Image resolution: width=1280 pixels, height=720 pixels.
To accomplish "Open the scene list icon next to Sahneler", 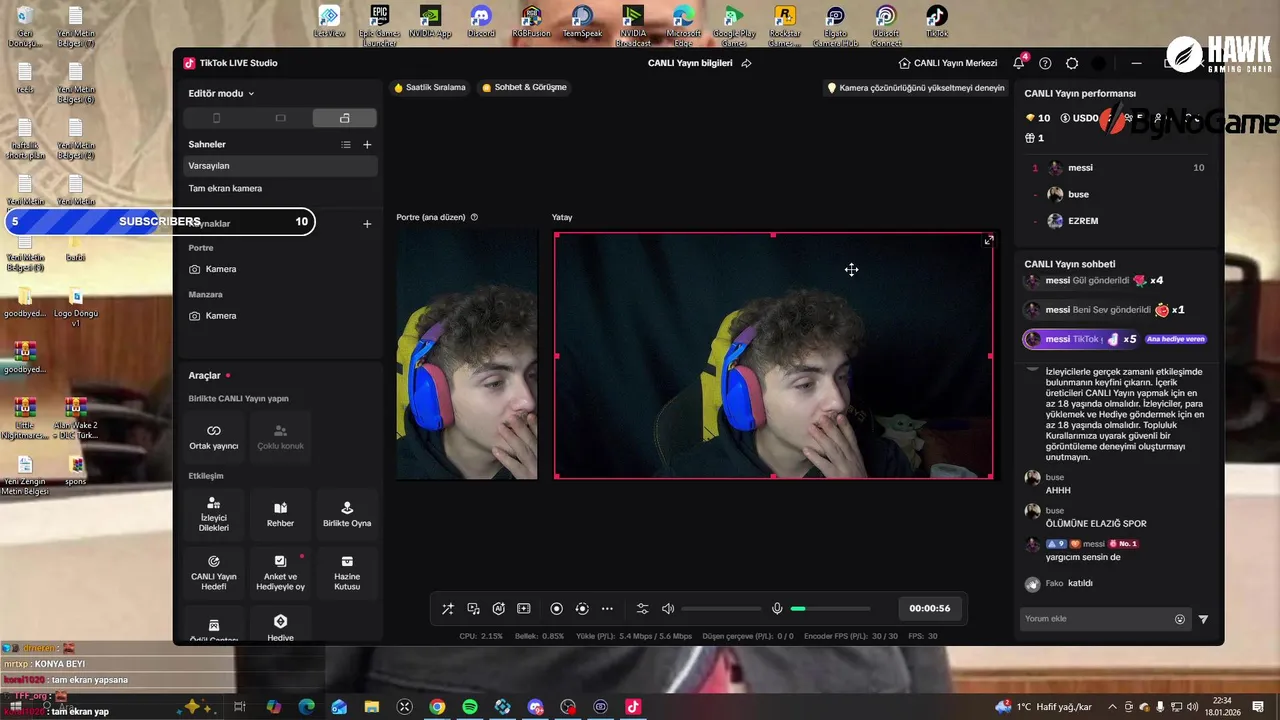I will [x=346, y=144].
